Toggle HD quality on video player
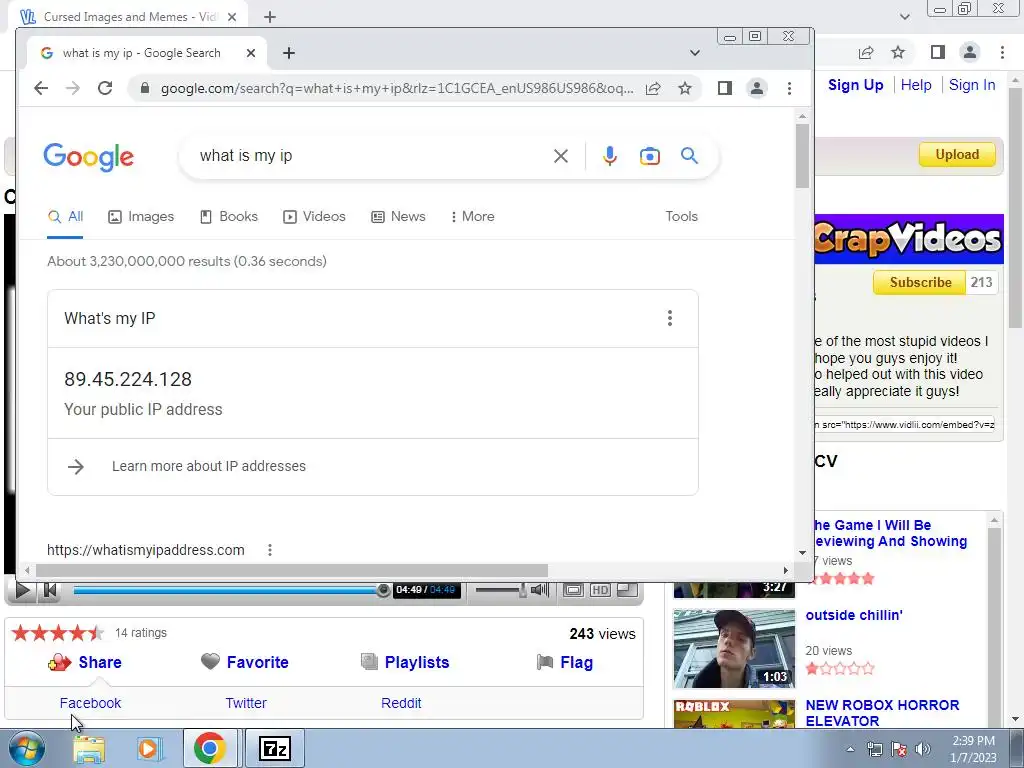This screenshot has height=768, width=1024. pyautogui.click(x=600, y=590)
